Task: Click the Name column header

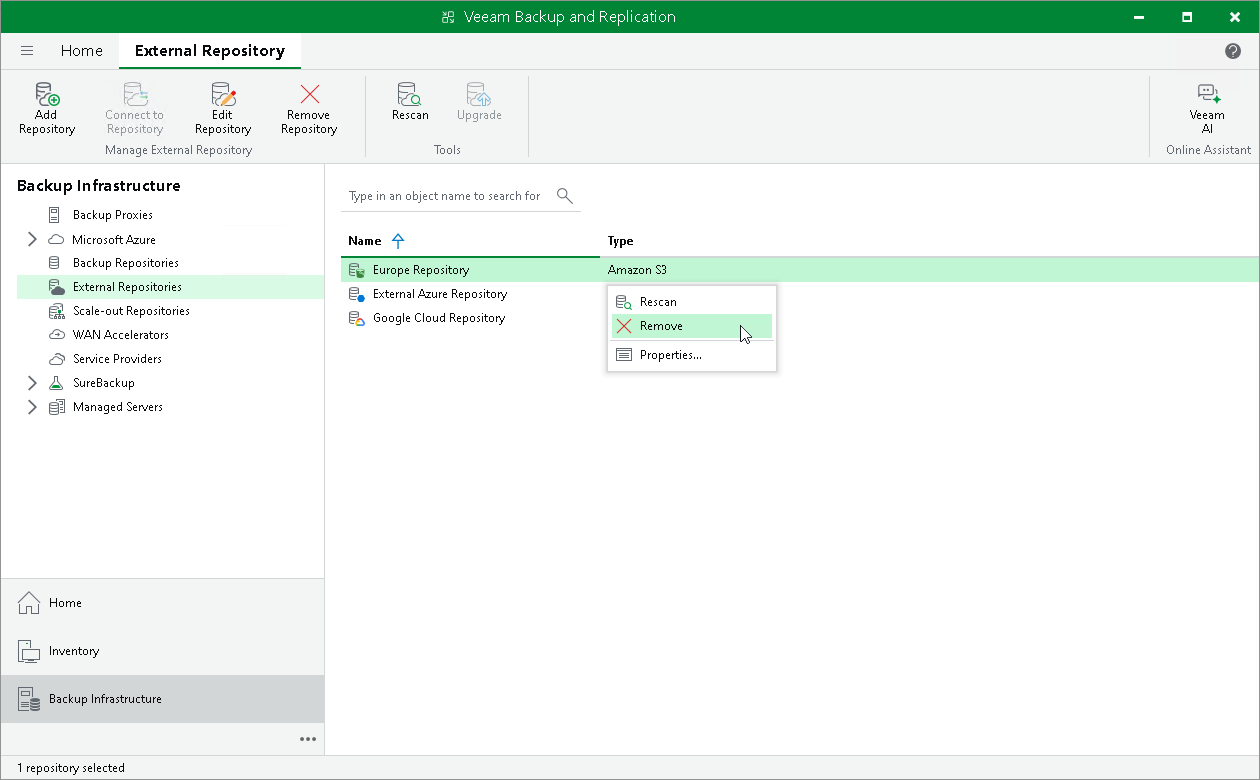Action: pyautogui.click(x=364, y=241)
